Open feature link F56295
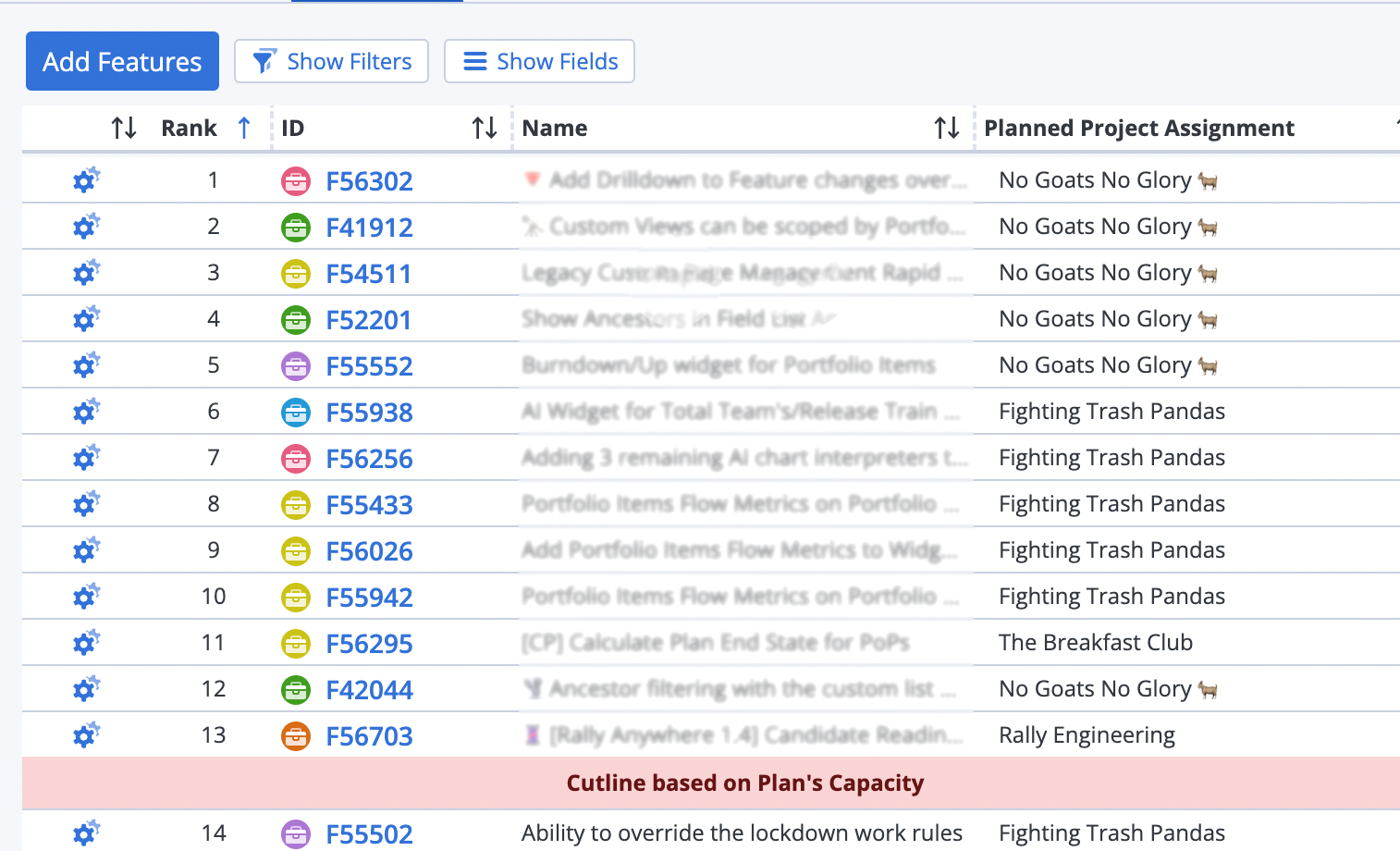Image resolution: width=1400 pixels, height=851 pixels. (x=369, y=644)
